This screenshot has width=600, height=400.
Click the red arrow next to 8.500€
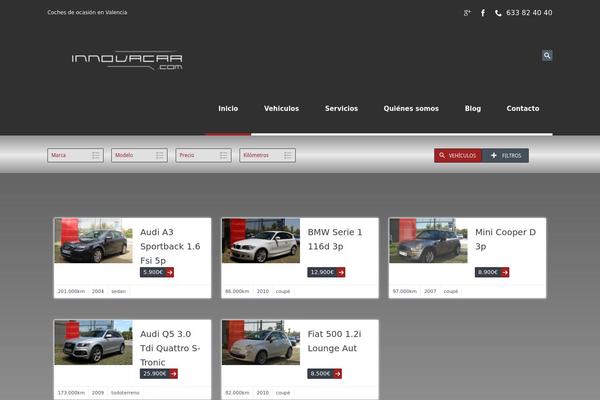337,374
